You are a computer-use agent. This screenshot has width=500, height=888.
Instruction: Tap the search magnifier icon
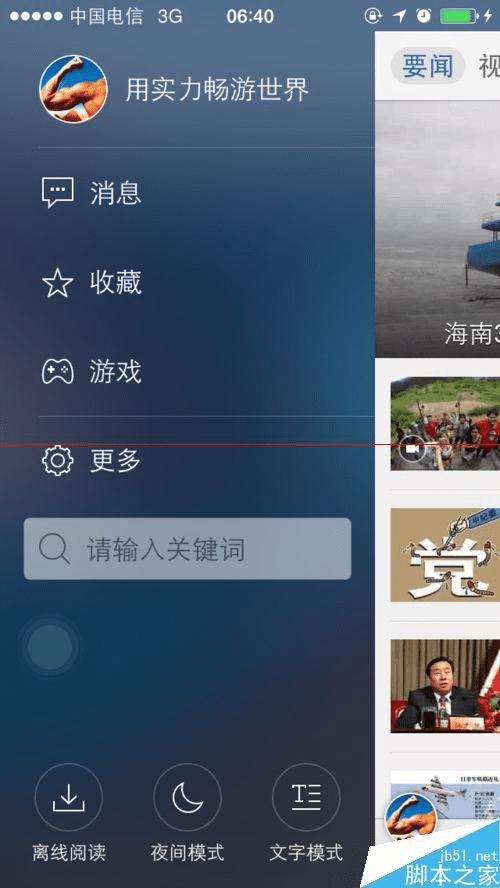pyautogui.click(x=54, y=549)
